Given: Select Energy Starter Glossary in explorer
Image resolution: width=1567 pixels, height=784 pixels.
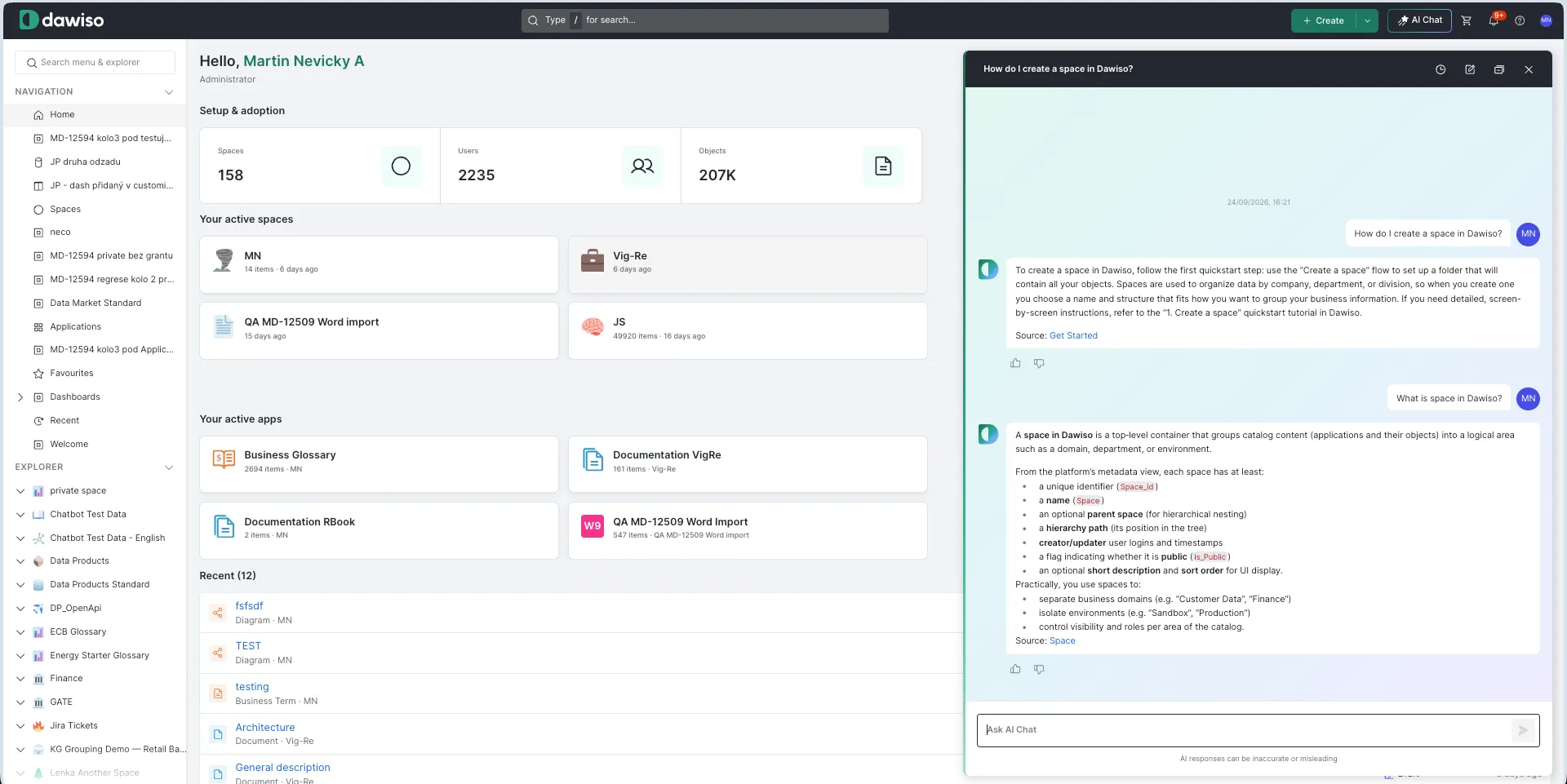Looking at the screenshot, I should (100, 656).
